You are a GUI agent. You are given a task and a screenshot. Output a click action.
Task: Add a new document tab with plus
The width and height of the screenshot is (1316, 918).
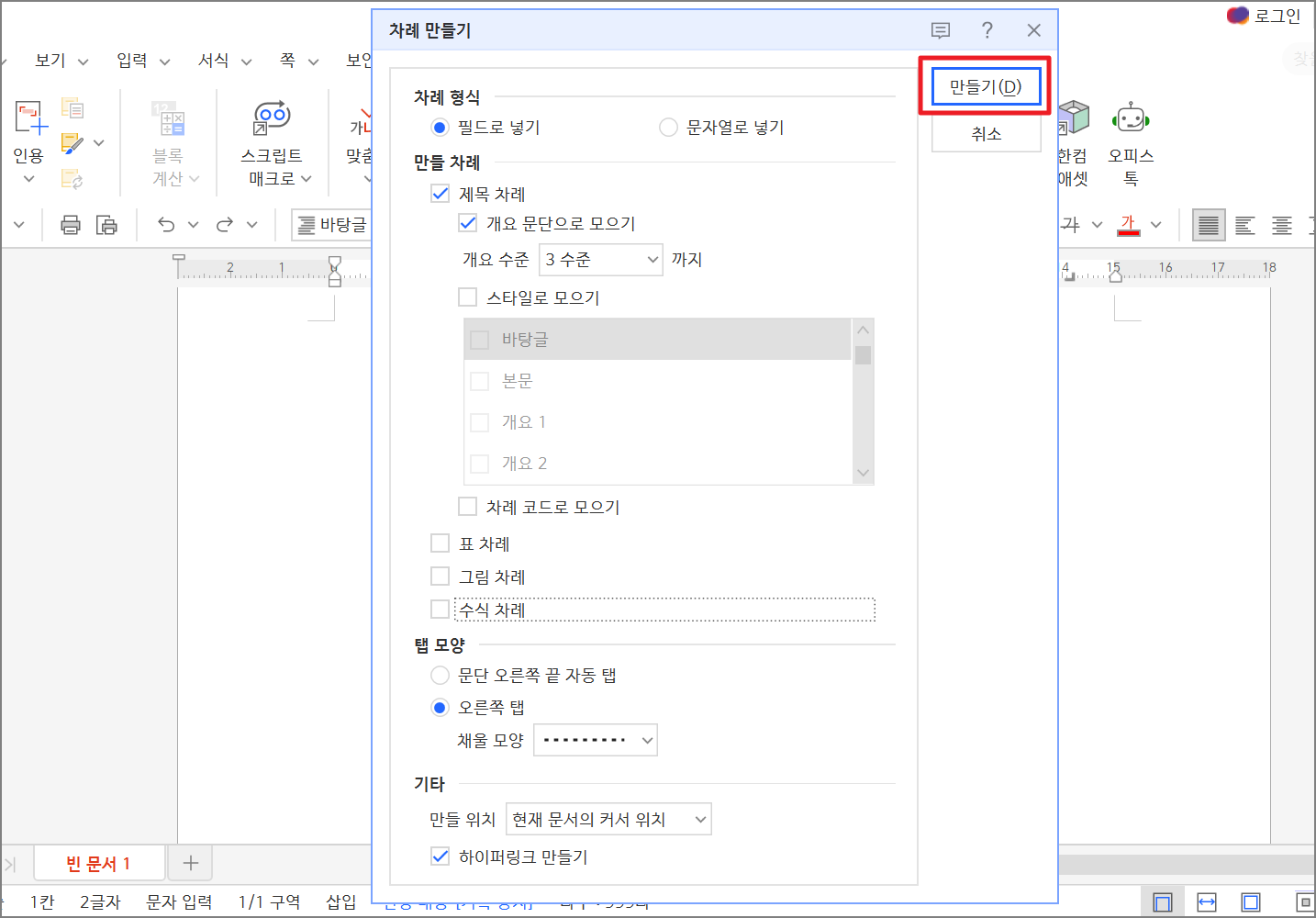(190, 863)
